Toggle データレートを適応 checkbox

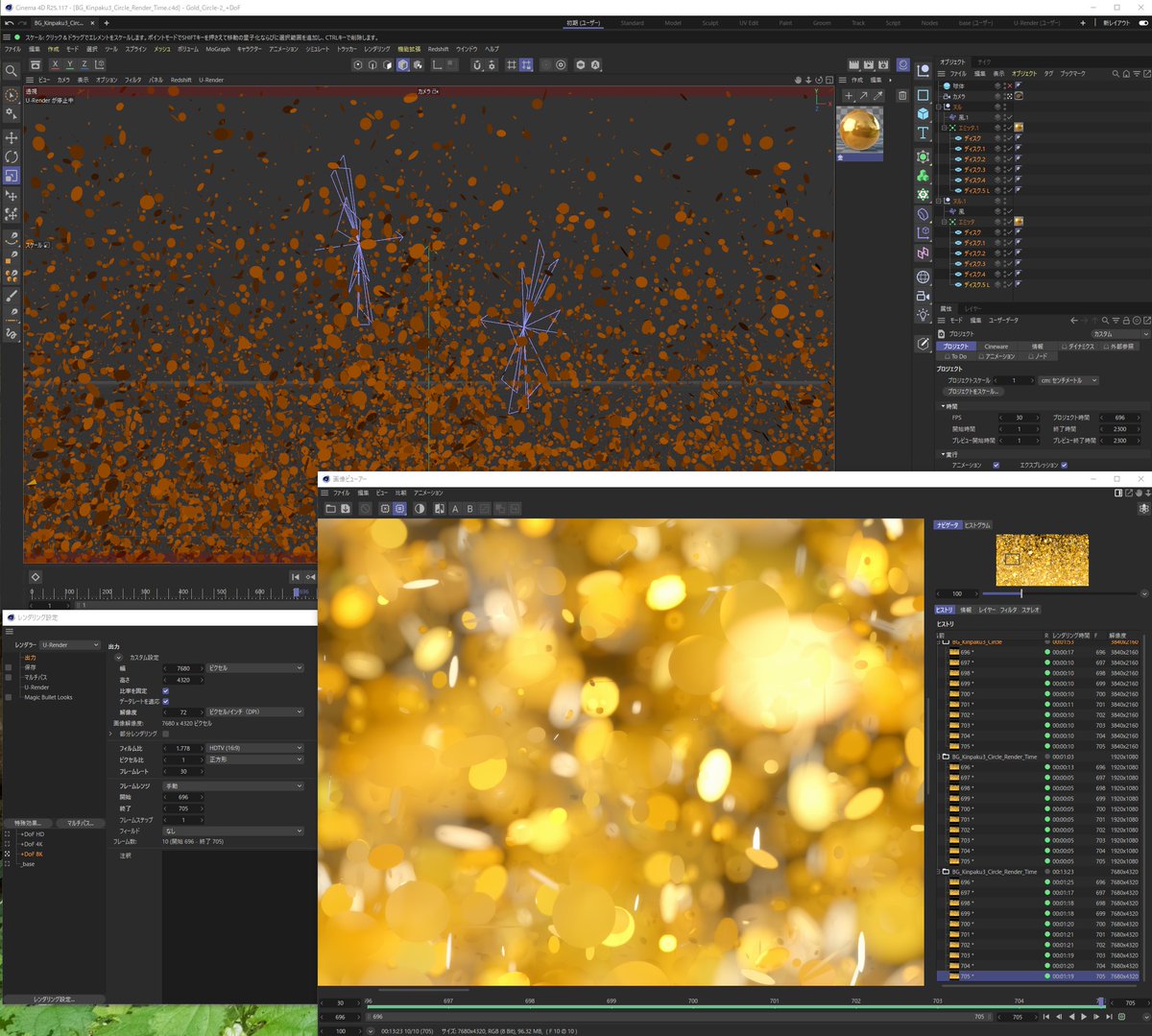pyautogui.click(x=165, y=702)
